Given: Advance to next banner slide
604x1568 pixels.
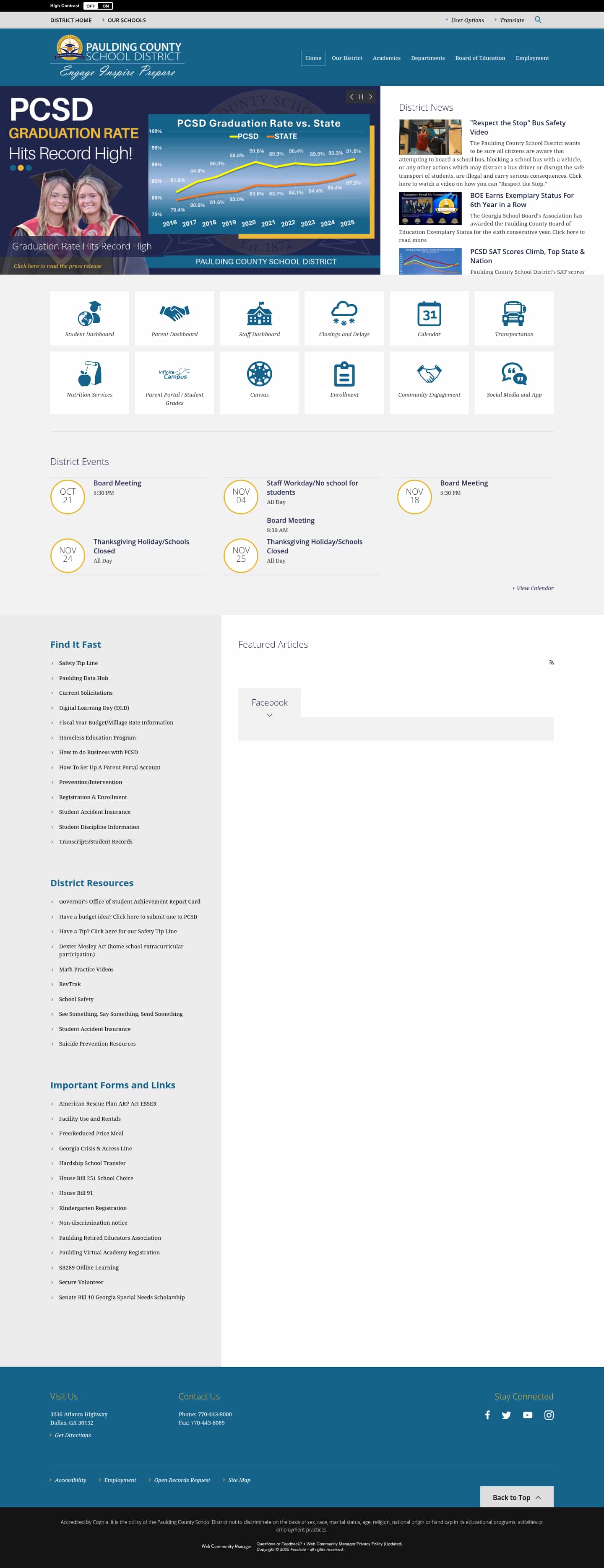Looking at the screenshot, I should tap(370, 97).
